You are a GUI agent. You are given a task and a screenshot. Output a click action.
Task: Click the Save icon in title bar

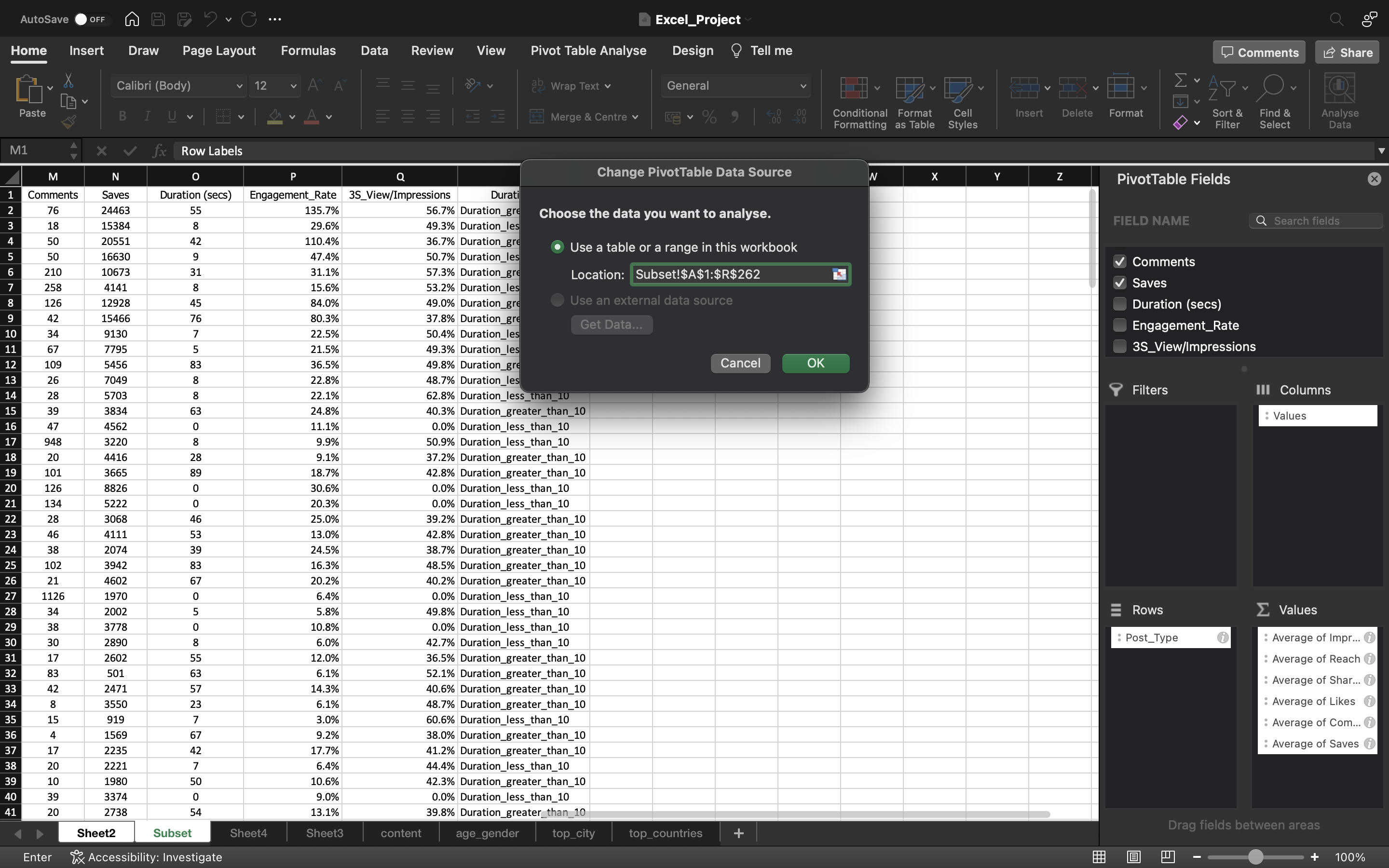tap(158, 19)
